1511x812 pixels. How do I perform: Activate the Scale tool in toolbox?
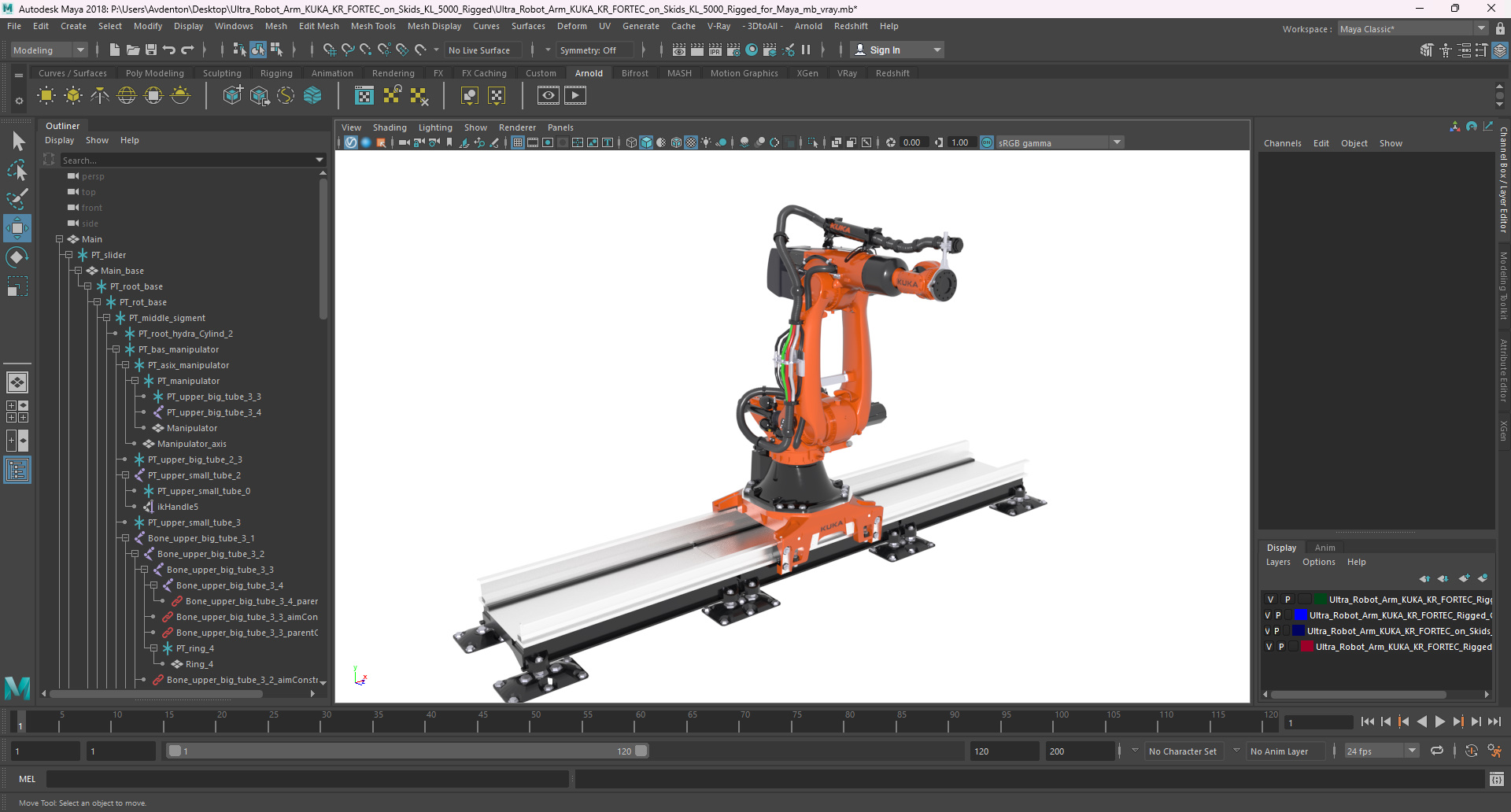17,286
